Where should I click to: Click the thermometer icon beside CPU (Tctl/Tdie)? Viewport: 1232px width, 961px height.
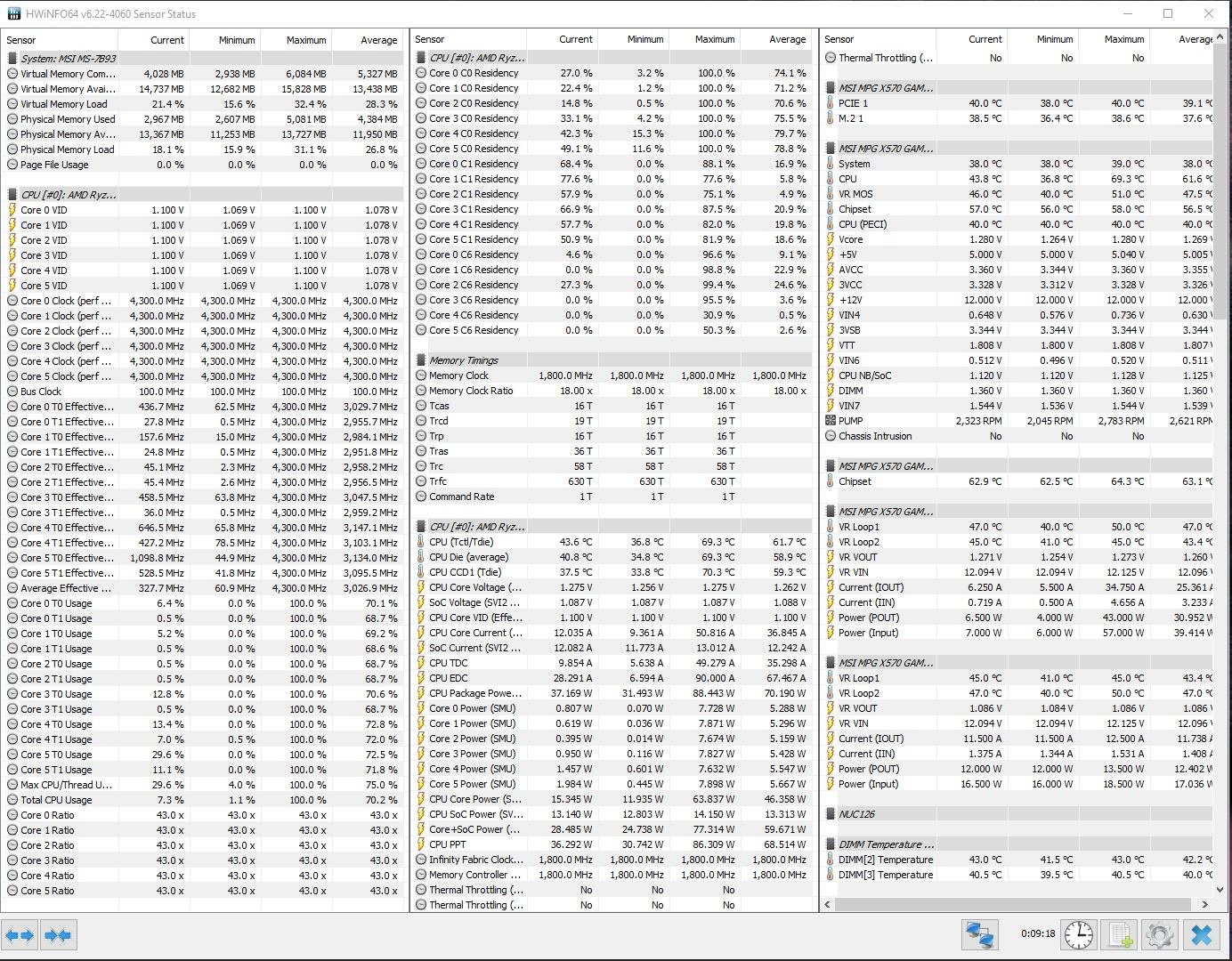[421, 542]
